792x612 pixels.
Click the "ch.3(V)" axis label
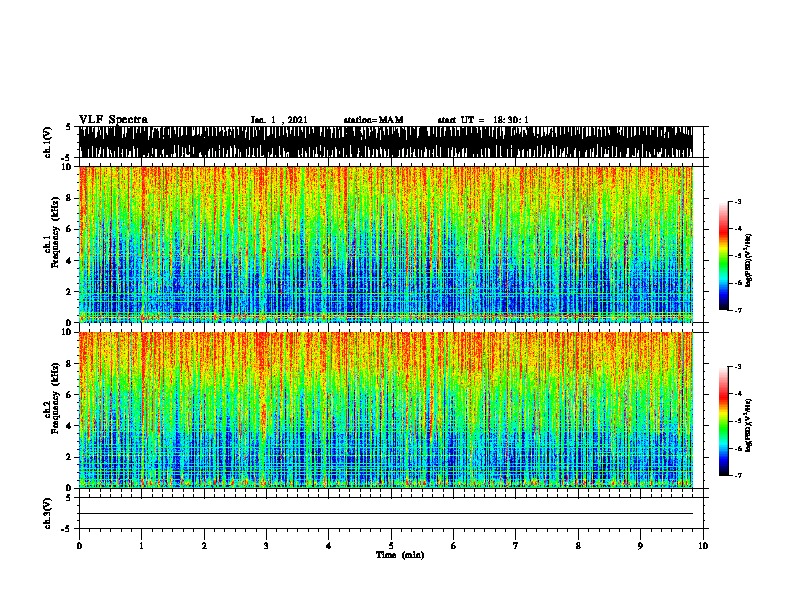coord(47,513)
